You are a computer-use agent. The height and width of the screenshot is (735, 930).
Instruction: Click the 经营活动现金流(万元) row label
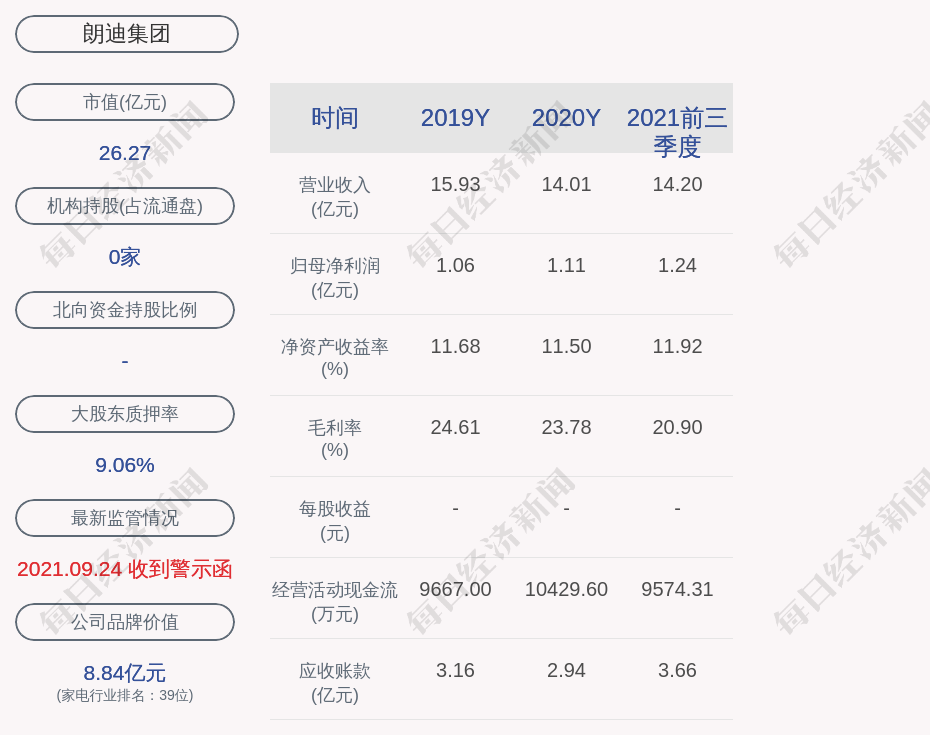pyautogui.click(x=335, y=601)
